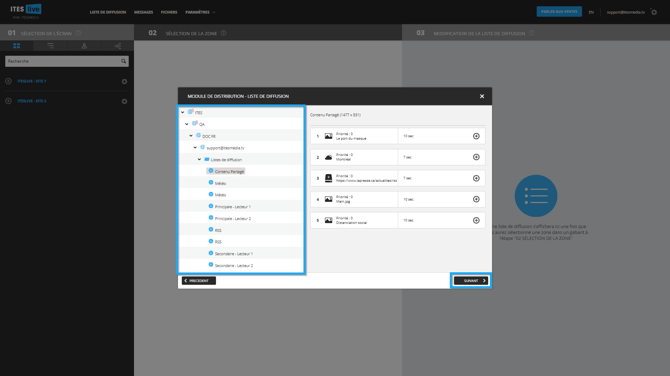
Task: Select the user tab icon
Action: point(84,46)
